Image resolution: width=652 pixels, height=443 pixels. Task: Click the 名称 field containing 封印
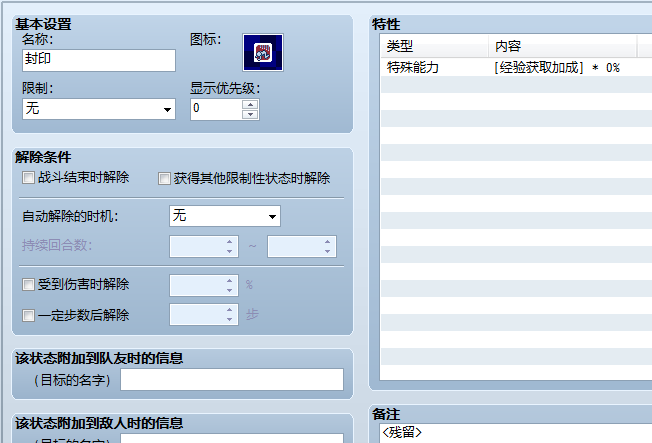[99, 60]
